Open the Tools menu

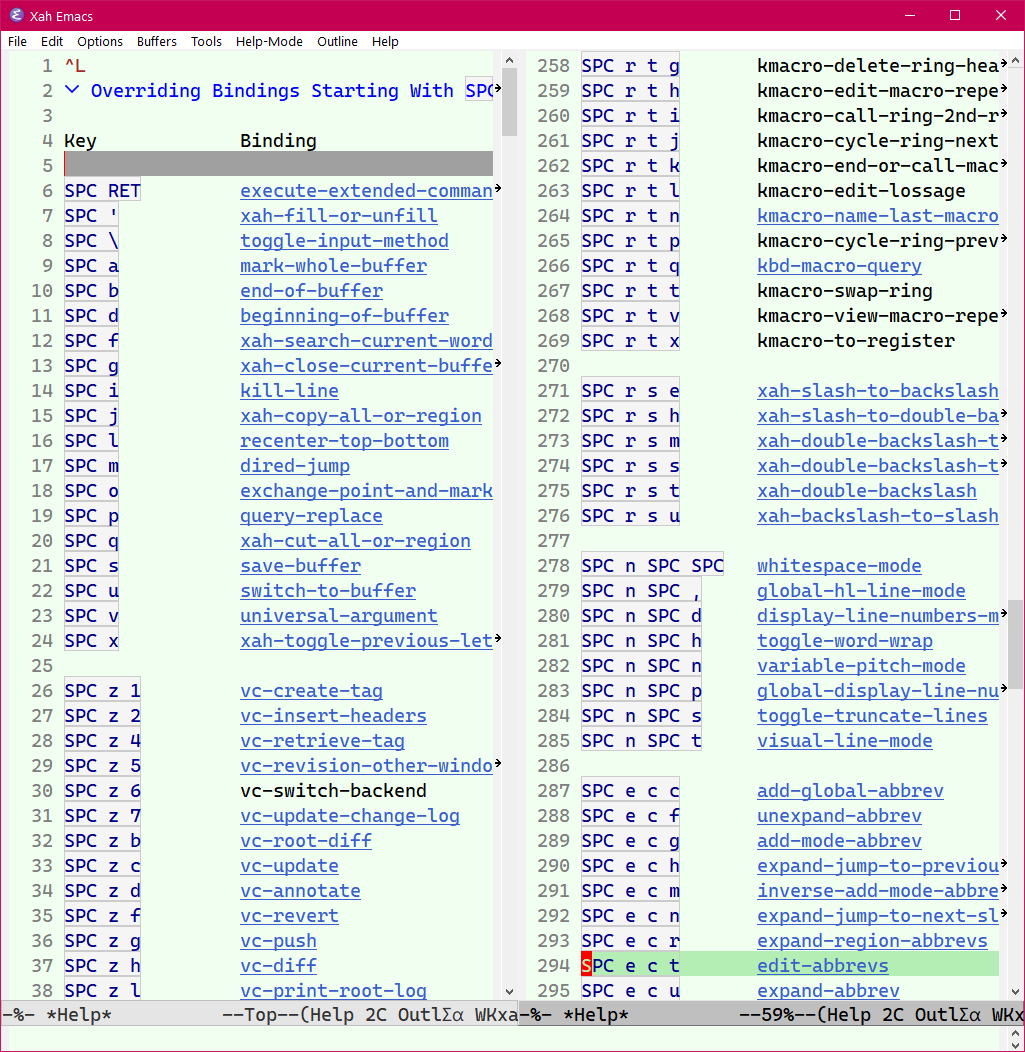206,41
